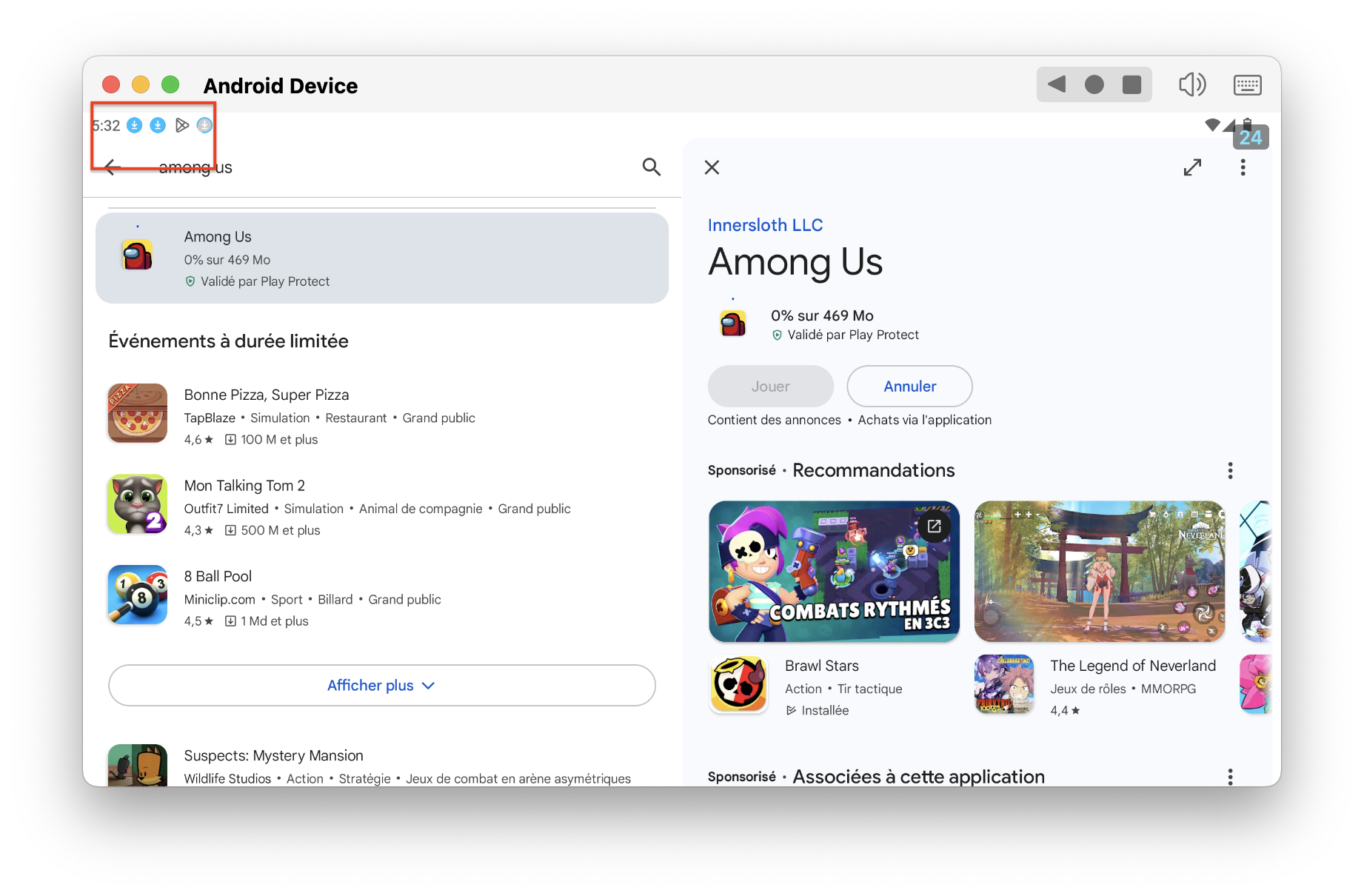Viewport: 1364px width, 896px height.
Task: Click the Recommandations heading
Action: 874,470
